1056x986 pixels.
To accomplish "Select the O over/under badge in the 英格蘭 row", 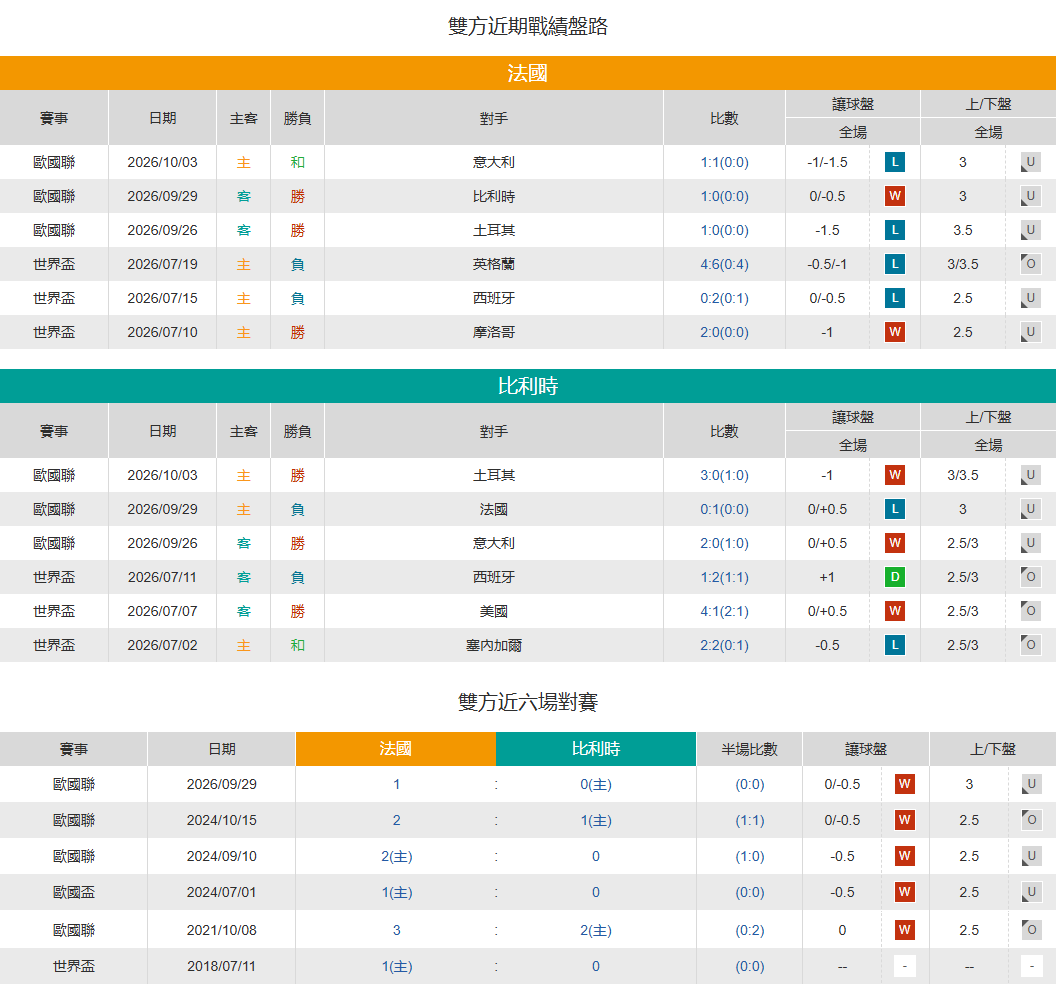I will pyautogui.click(x=1030, y=264).
